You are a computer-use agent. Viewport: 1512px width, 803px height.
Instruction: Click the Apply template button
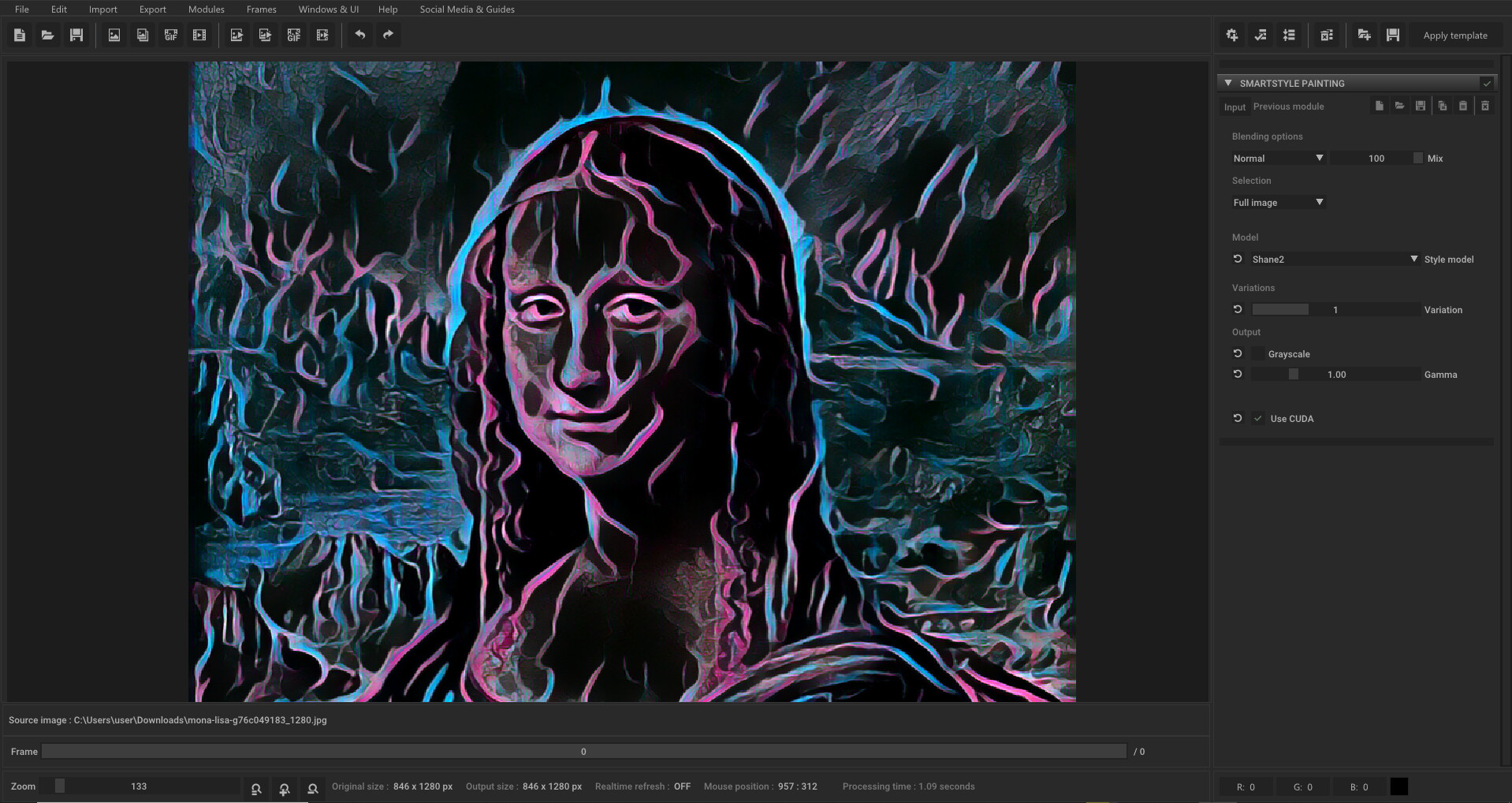pyautogui.click(x=1455, y=35)
